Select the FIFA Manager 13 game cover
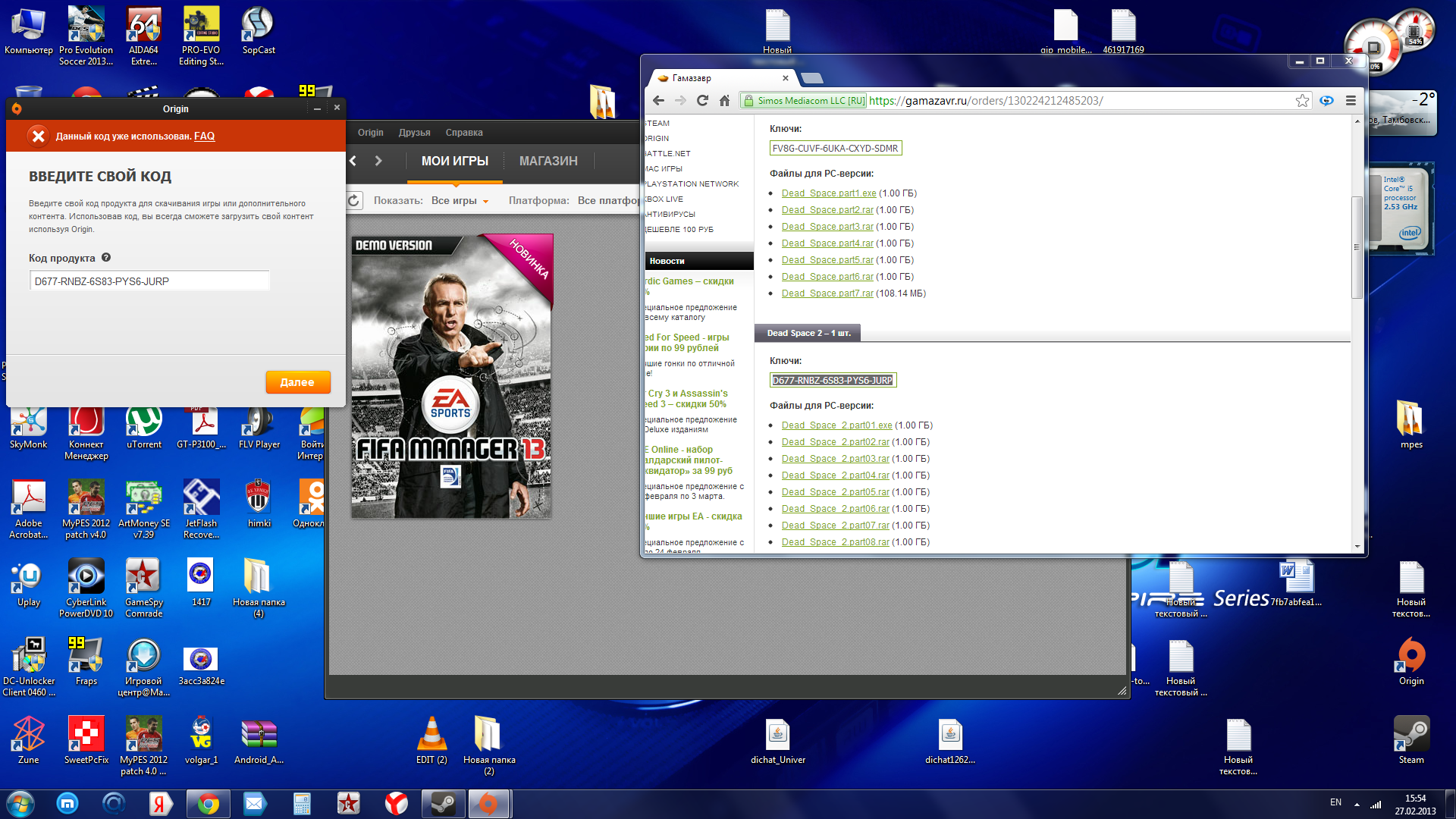 452,376
